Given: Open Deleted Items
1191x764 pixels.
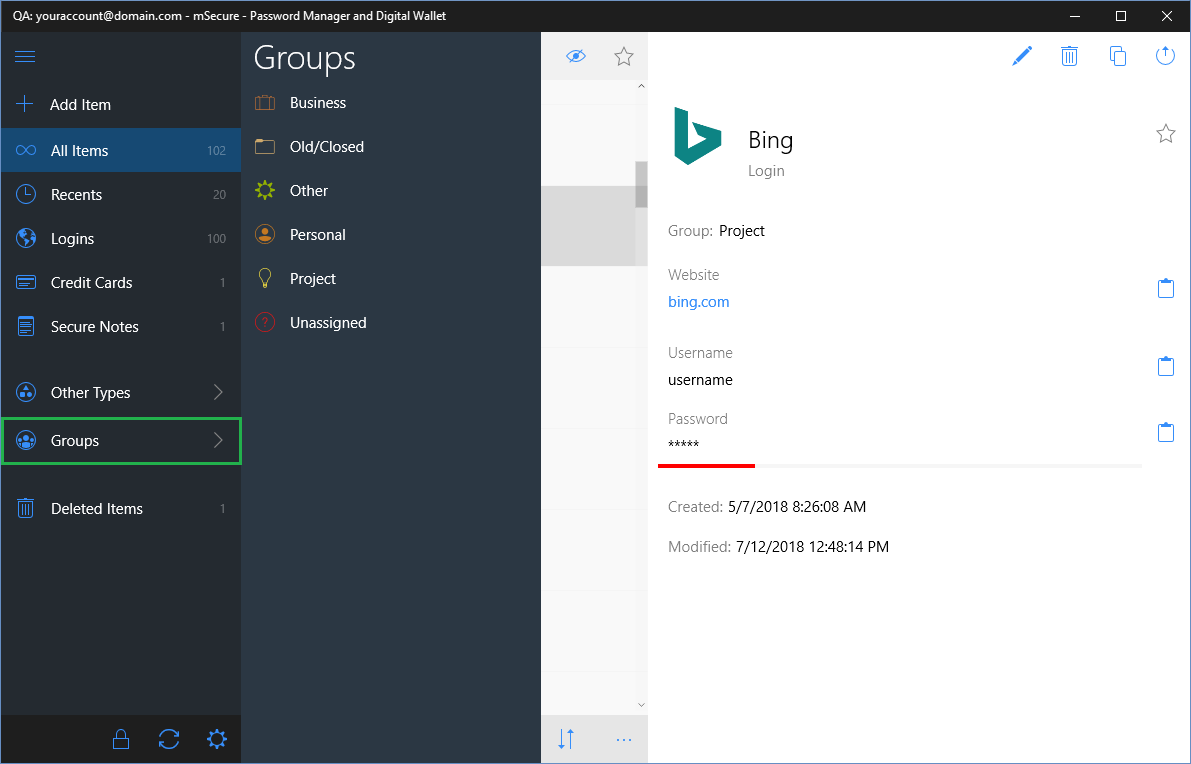Looking at the screenshot, I should (x=121, y=509).
